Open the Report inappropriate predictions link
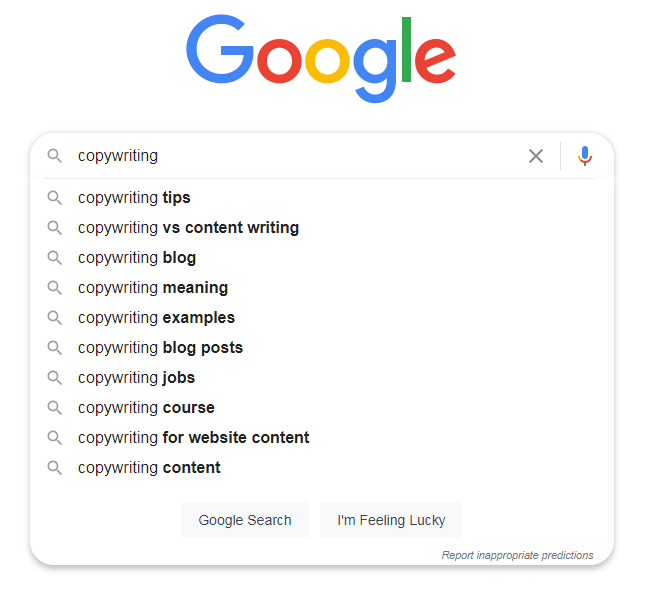651x593 pixels. 517,555
